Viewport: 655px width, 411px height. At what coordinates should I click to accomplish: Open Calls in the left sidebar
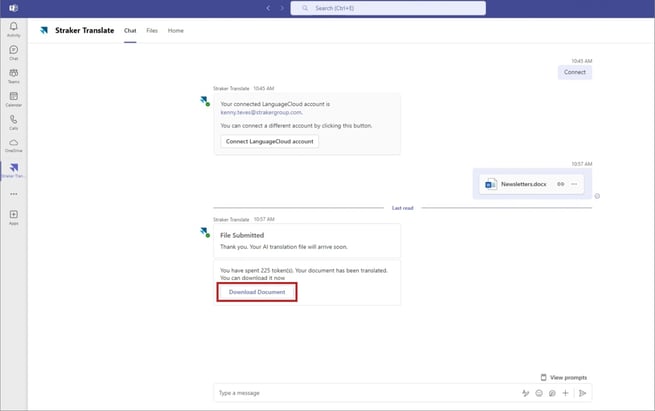tap(13, 122)
